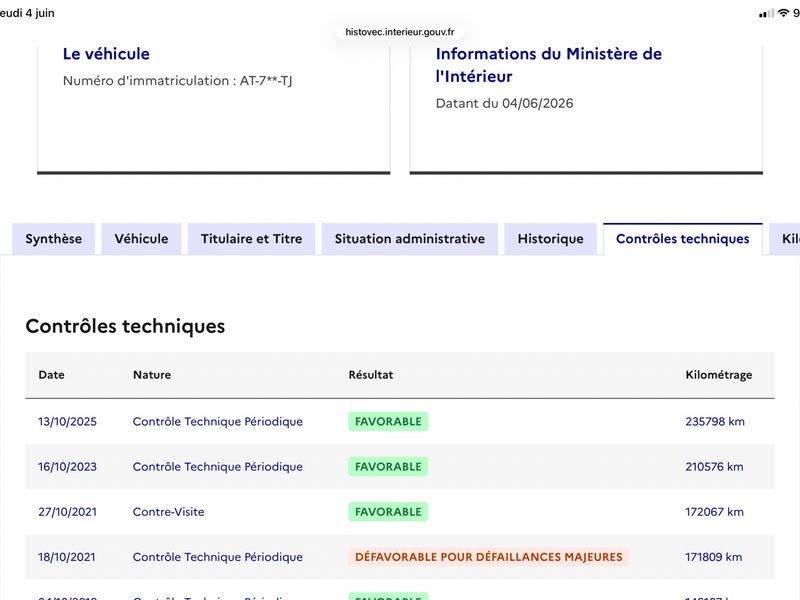This screenshot has height=600, width=800.
Task: Switch to the Historique tab
Action: coord(551,239)
